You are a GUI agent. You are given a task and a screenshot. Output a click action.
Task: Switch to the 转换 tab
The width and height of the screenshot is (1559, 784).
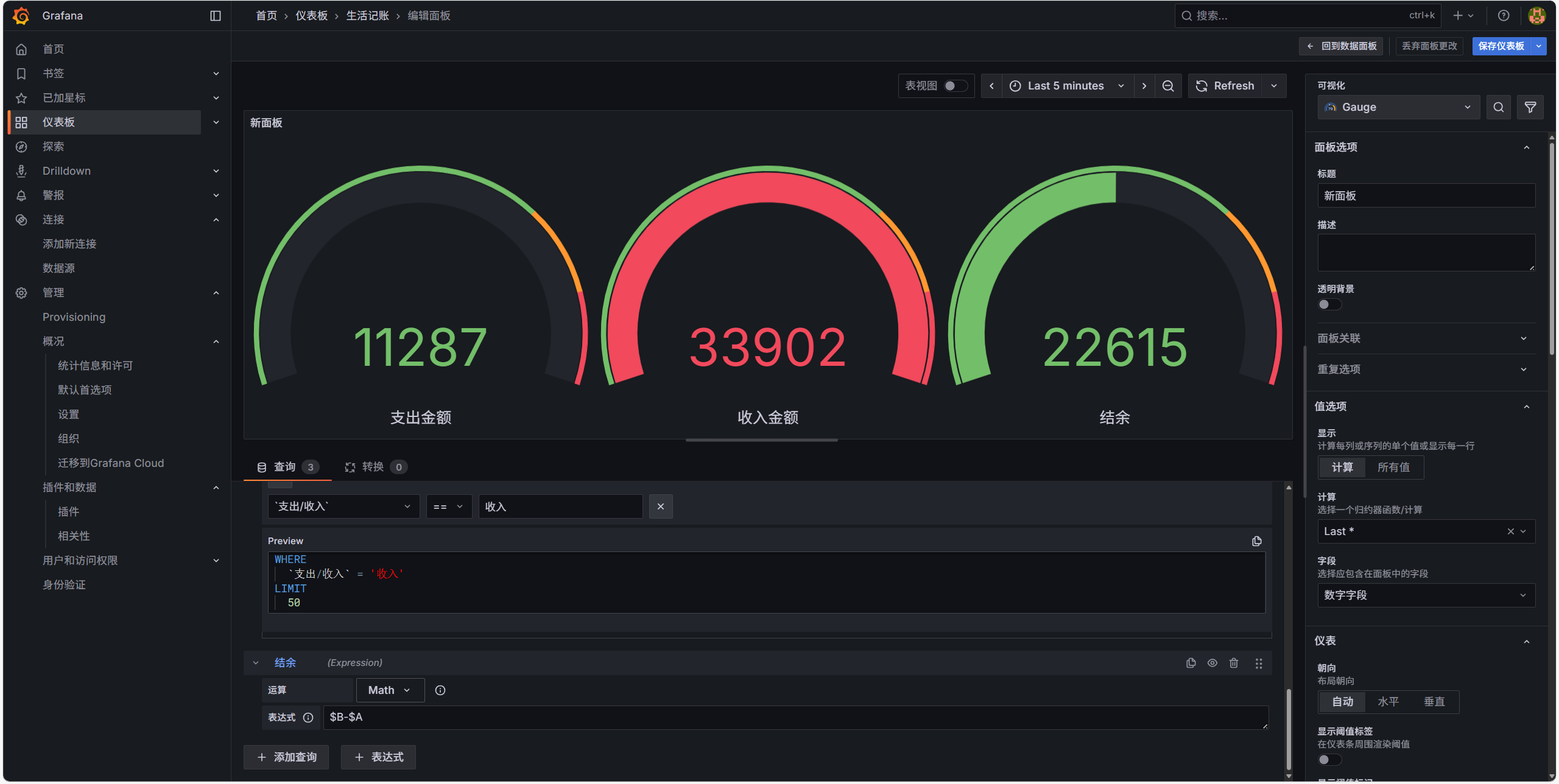click(x=376, y=467)
